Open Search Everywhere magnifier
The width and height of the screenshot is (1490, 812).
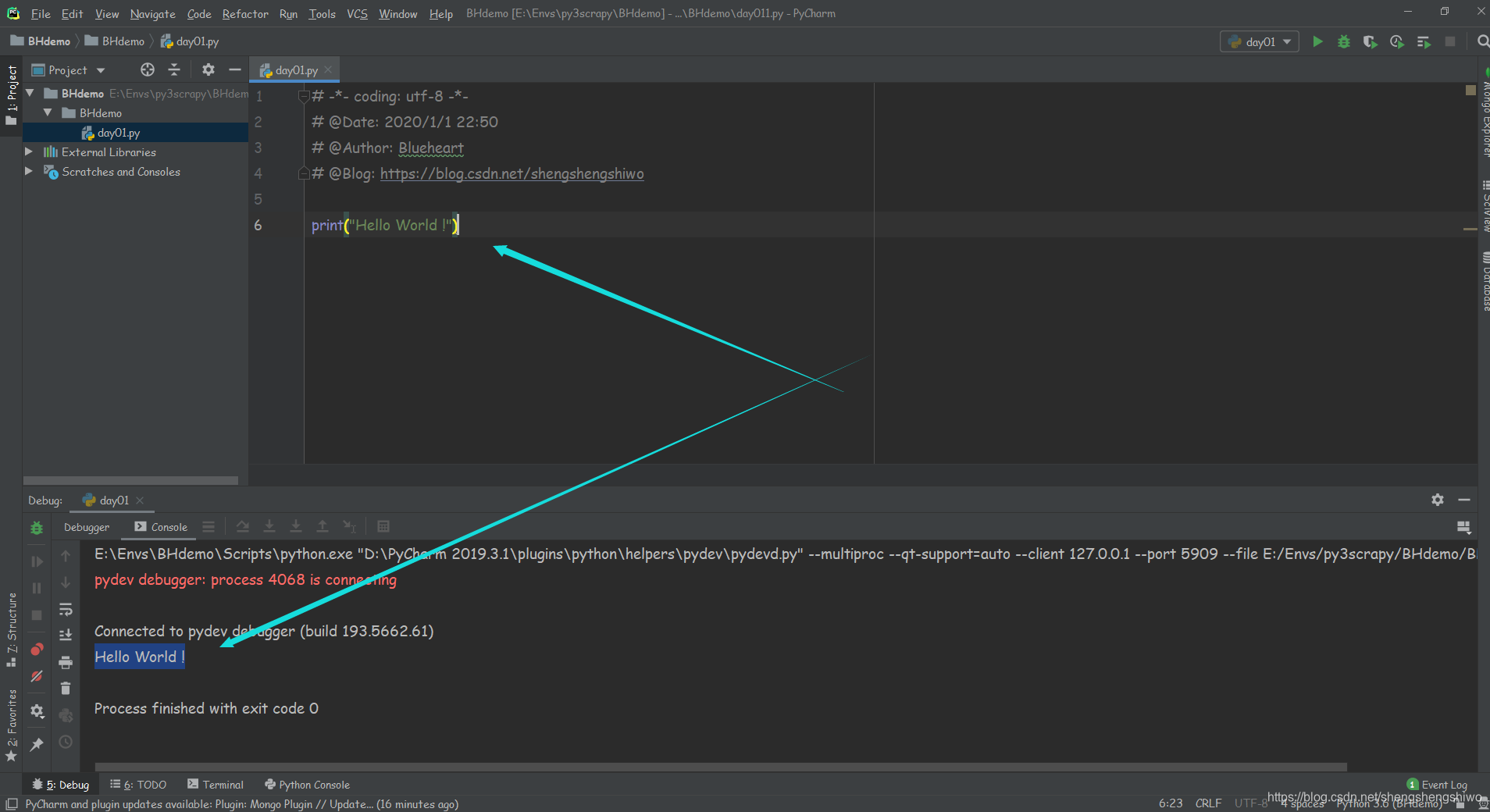1482,41
